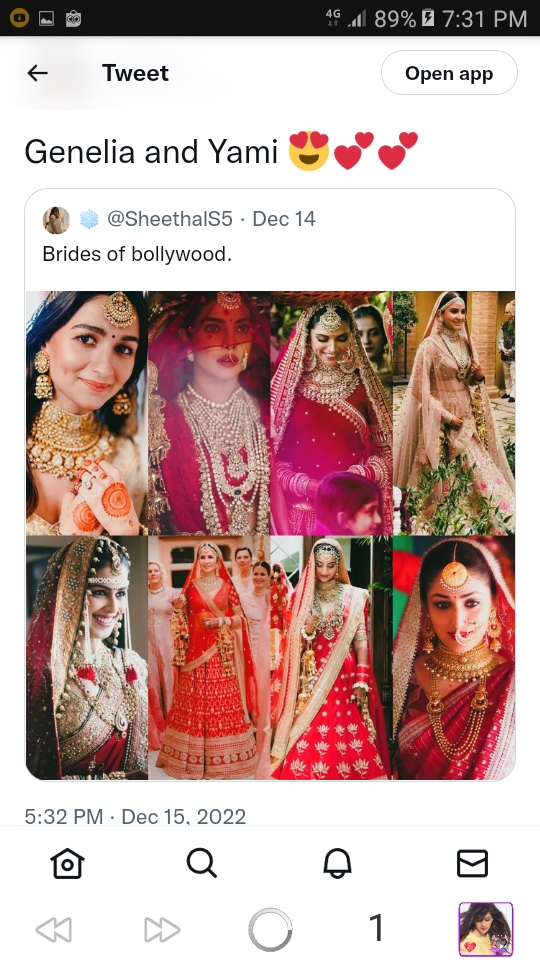The height and width of the screenshot is (960, 540).
Task: Tap the browser rewind back arrows
Action: point(54,930)
